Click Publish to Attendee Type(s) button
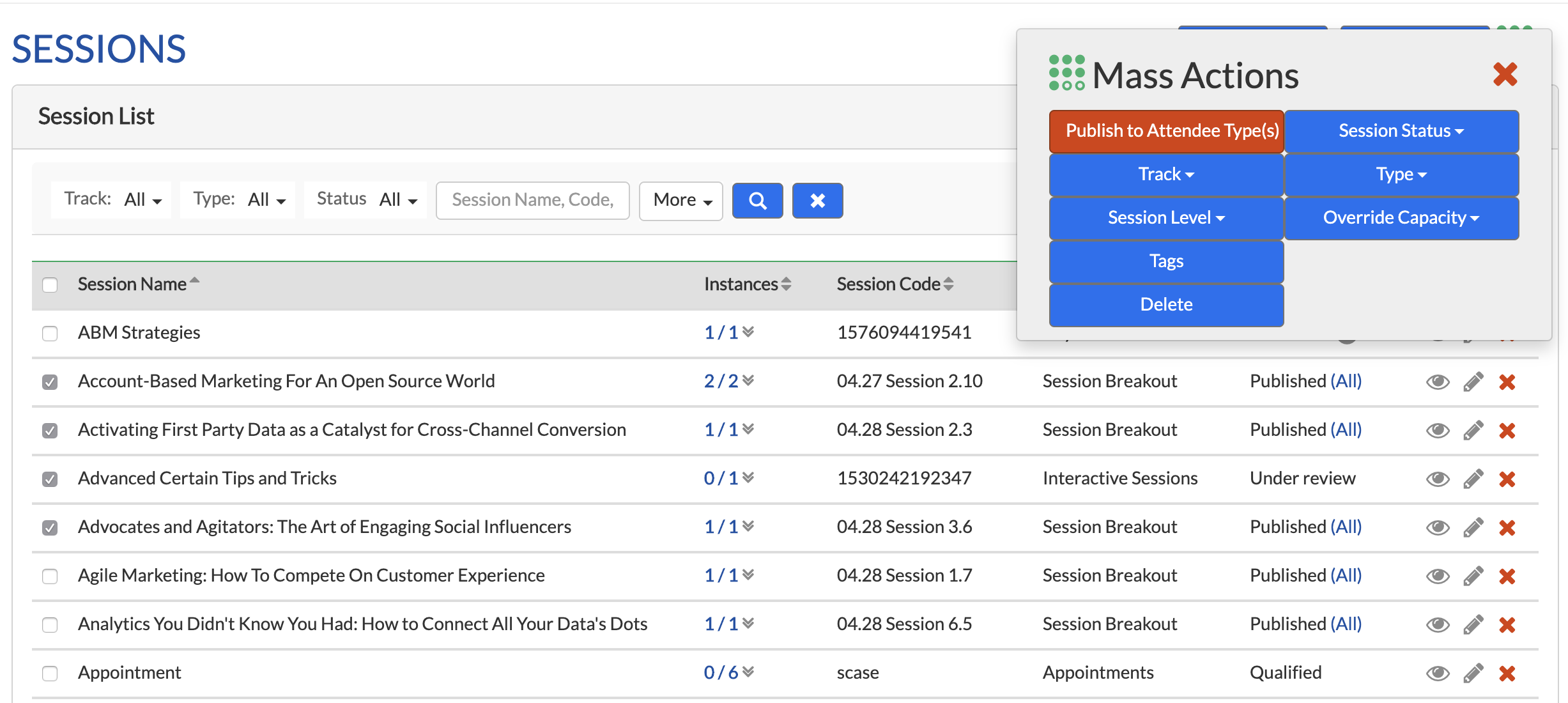Image resolution: width=1568 pixels, height=703 pixels. pyautogui.click(x=1166, y=131)
